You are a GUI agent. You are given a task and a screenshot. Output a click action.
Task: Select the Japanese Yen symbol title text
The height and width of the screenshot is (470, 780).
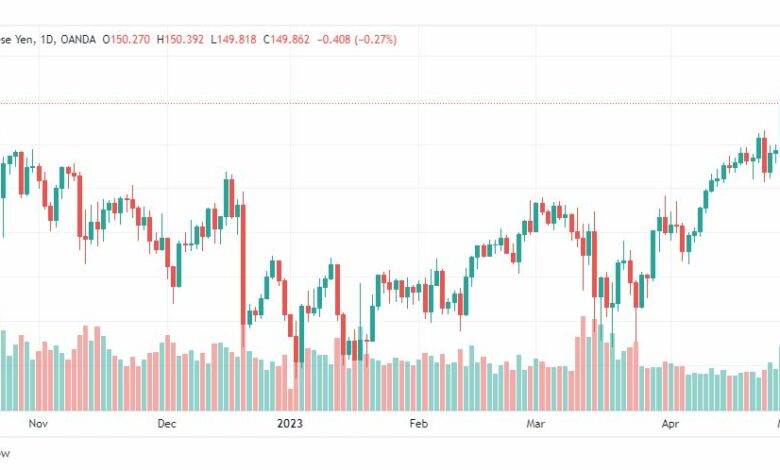pyautogui.click(x=16, y=39)
